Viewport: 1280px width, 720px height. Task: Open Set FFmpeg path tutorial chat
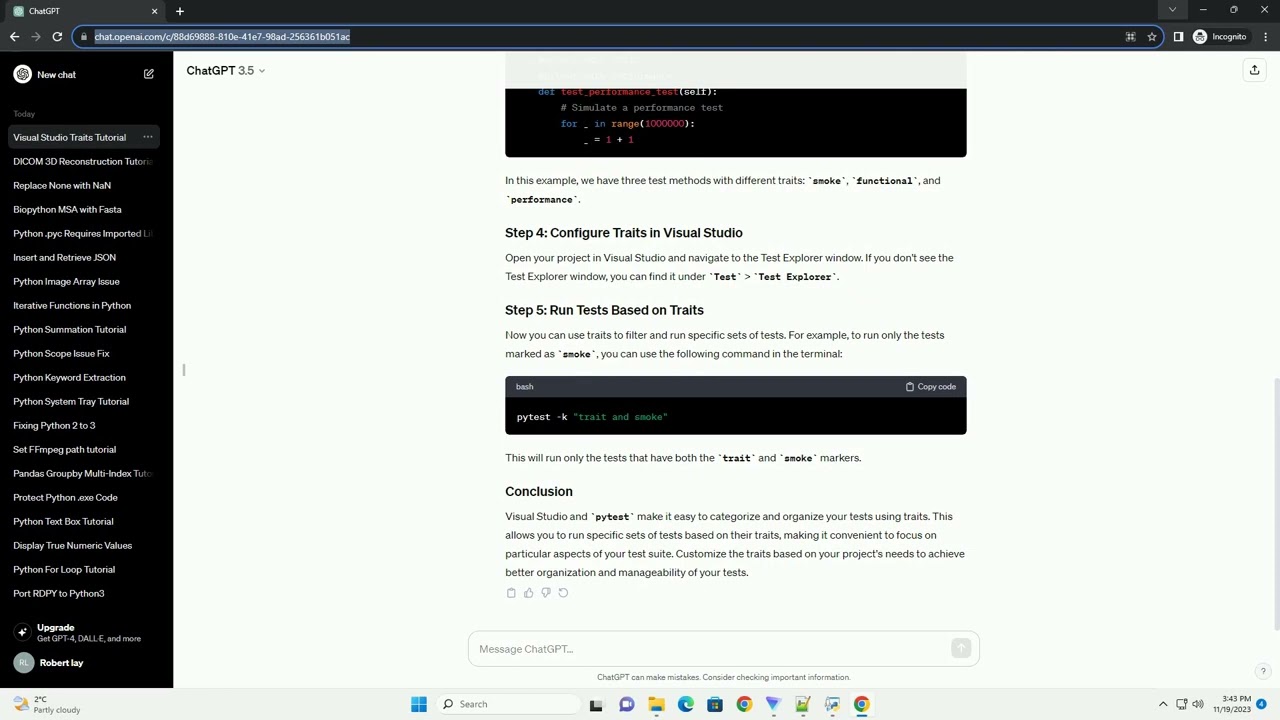tap(82, 449)
